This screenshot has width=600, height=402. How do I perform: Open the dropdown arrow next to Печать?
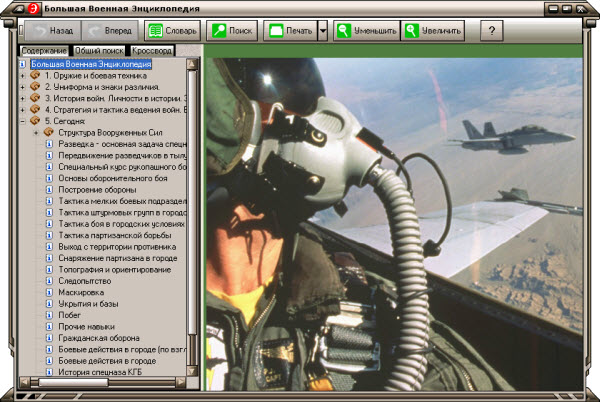(x=323, y=31)
